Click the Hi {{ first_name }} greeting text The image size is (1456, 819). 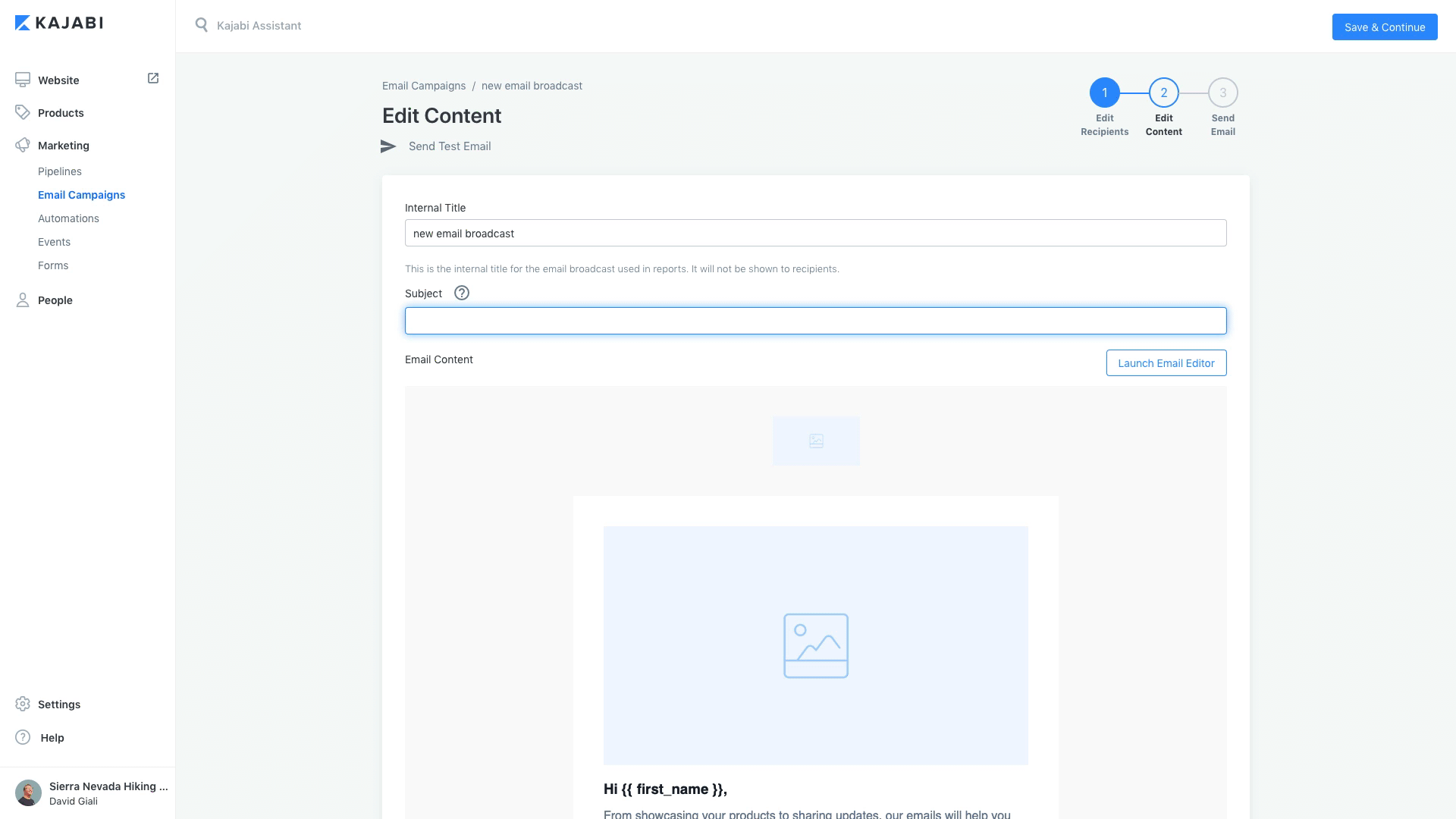tap(665, 789)
